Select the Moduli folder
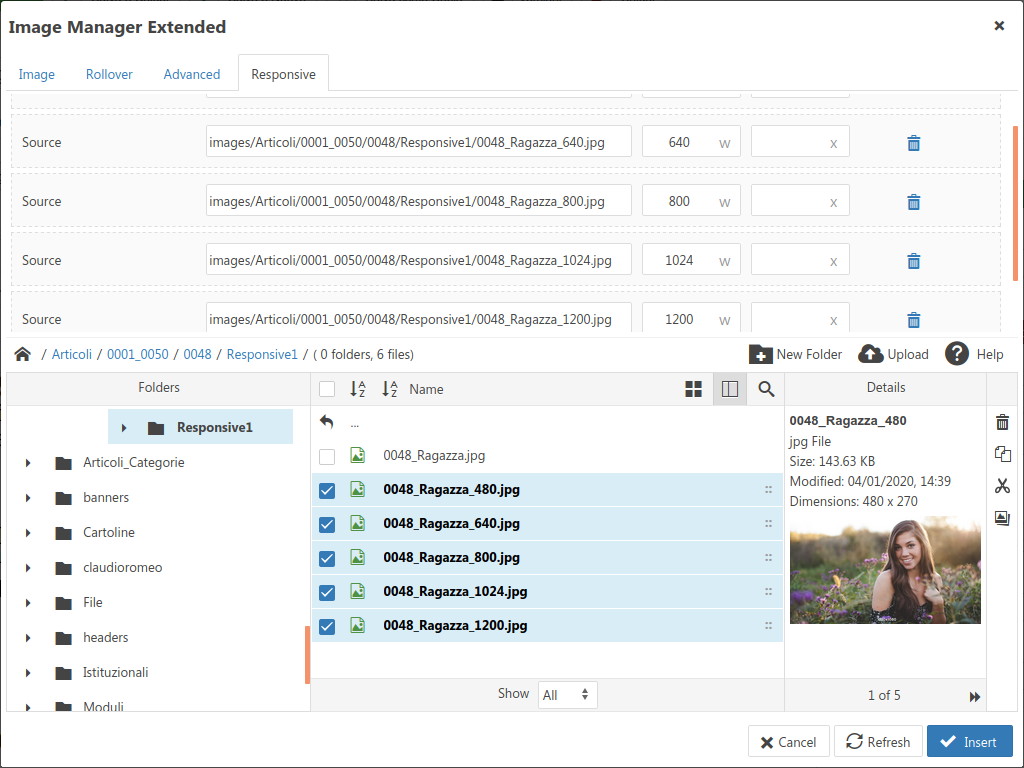This screenshot has height=768, width=1024. coord(103,706)
